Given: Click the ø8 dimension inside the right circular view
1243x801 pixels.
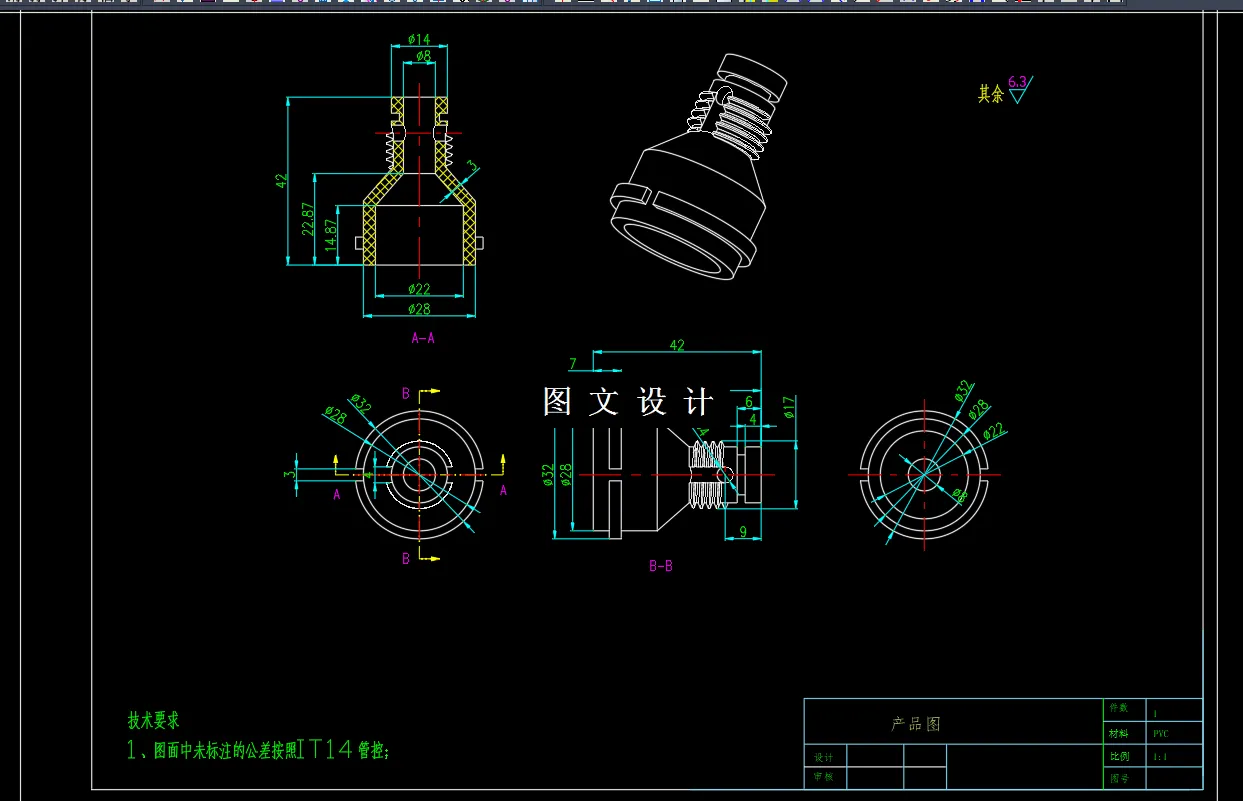Looking at the screenshot, I should pos(959,494).
